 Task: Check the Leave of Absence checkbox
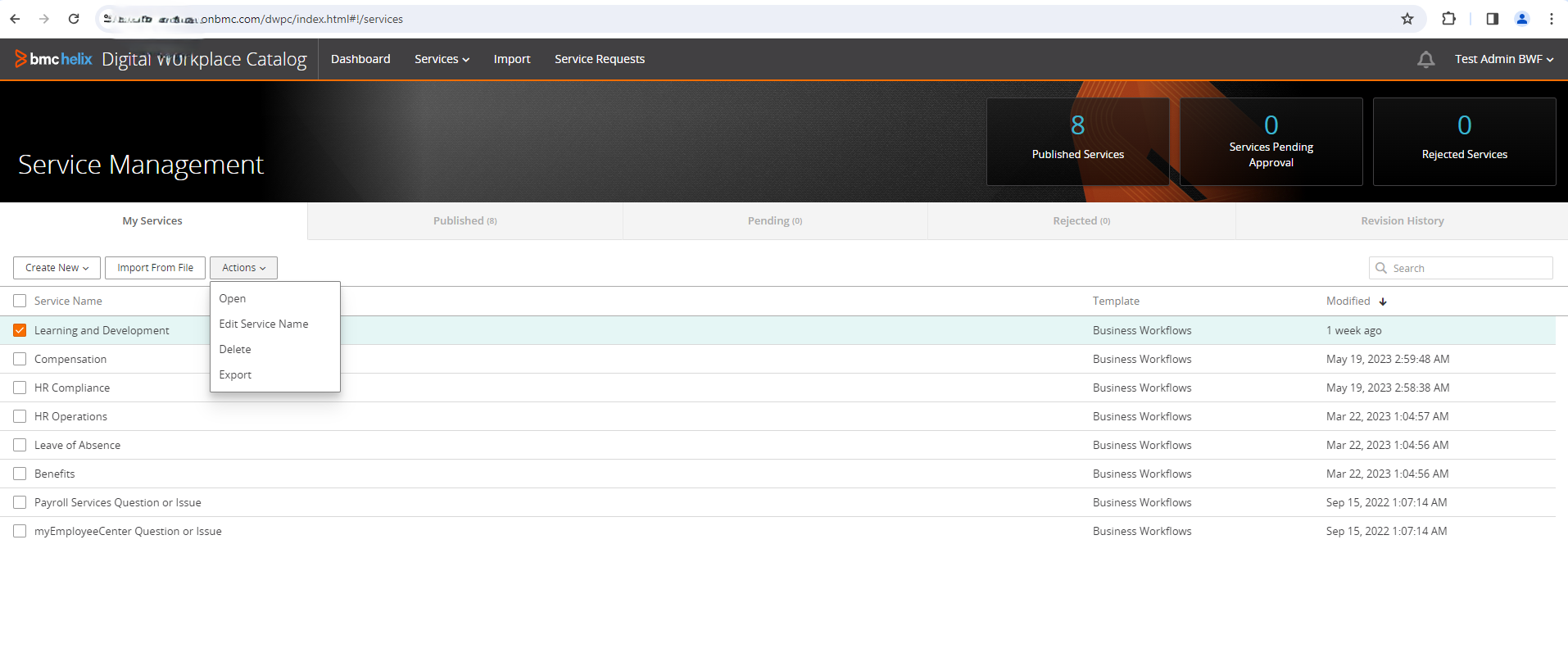click(20, 445)
